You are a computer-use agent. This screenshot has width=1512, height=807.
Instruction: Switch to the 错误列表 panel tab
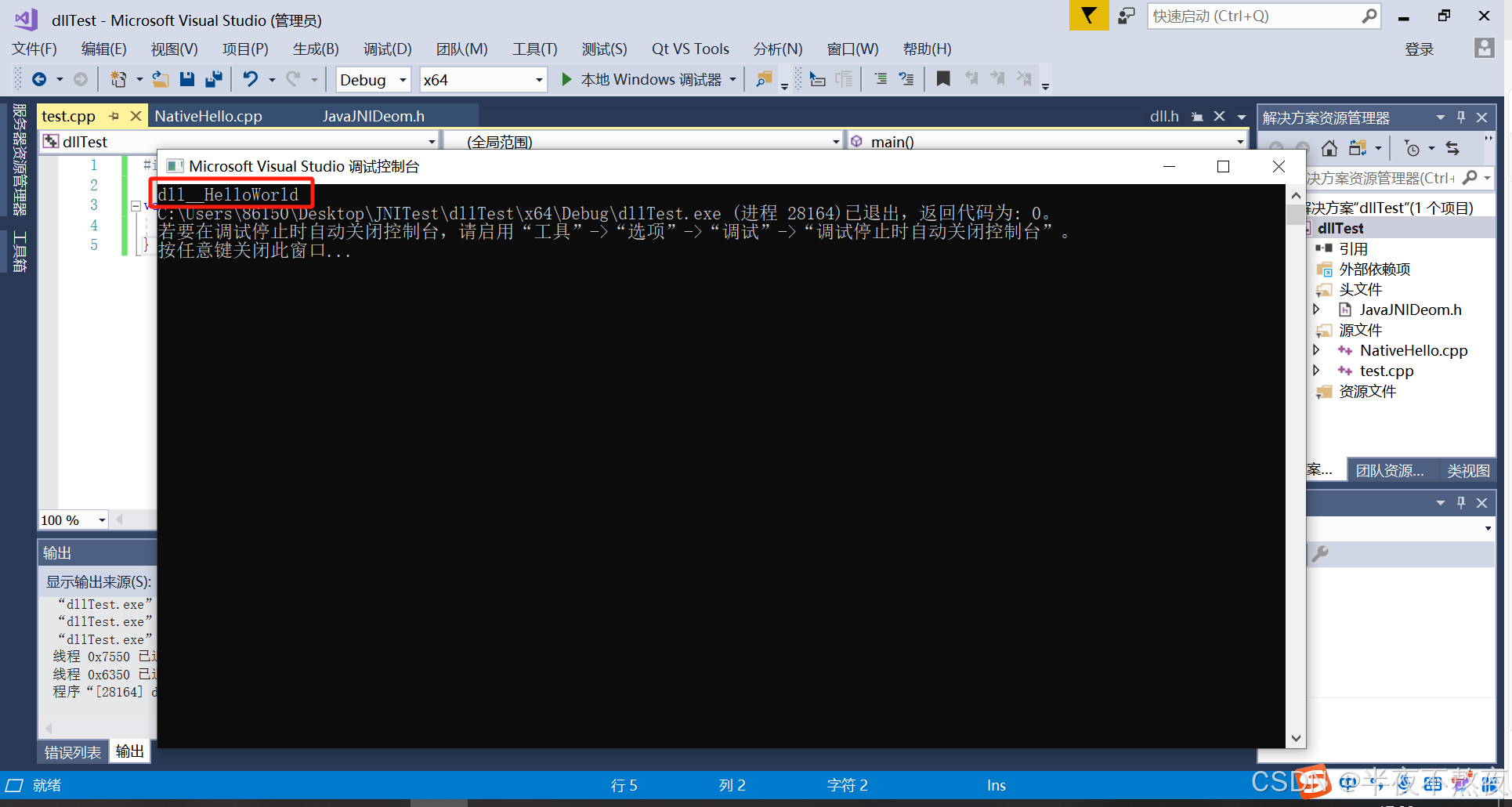pos(72,751)
